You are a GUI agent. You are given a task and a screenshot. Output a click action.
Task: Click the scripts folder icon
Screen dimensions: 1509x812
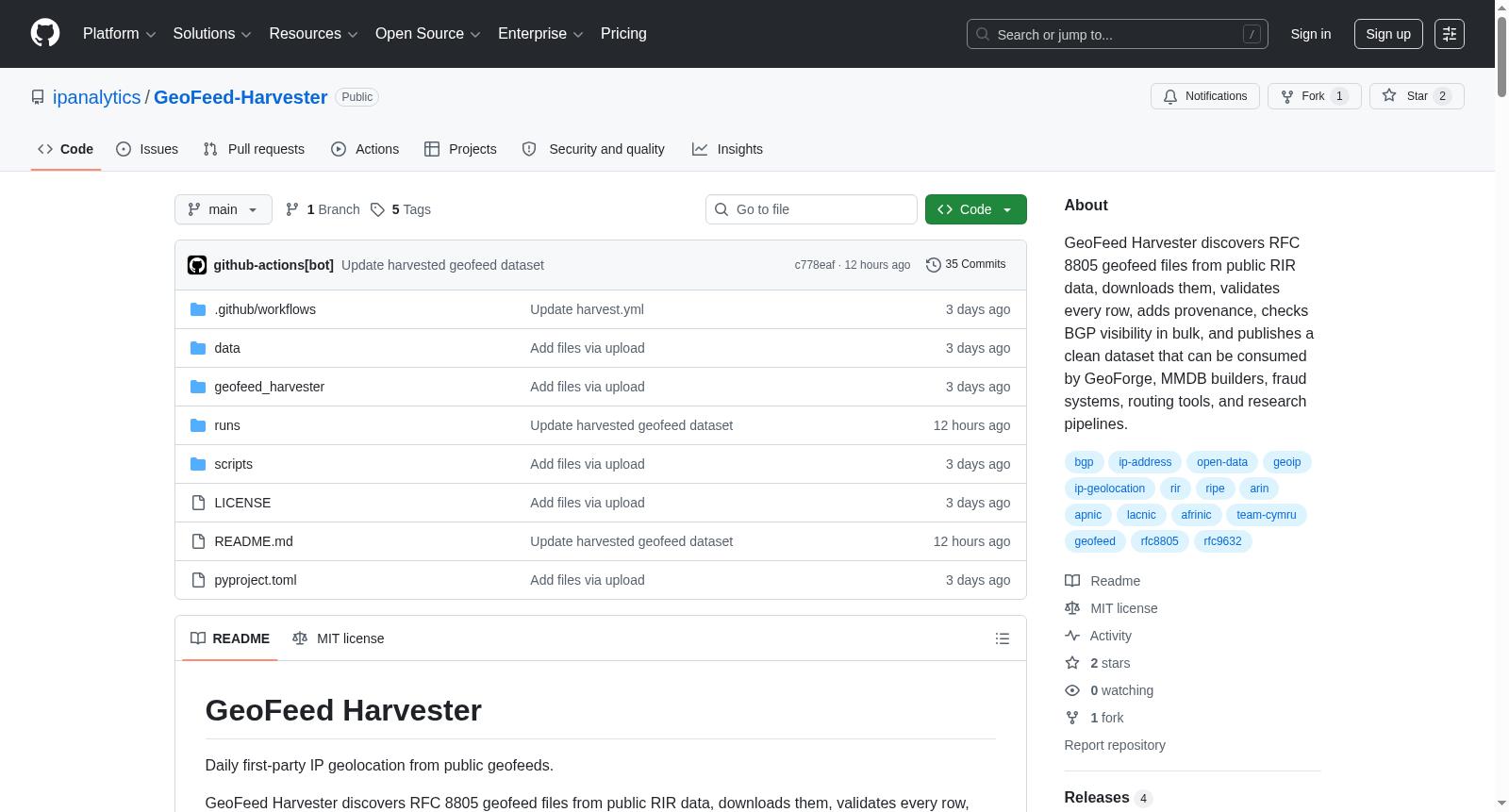coord(198,464)
